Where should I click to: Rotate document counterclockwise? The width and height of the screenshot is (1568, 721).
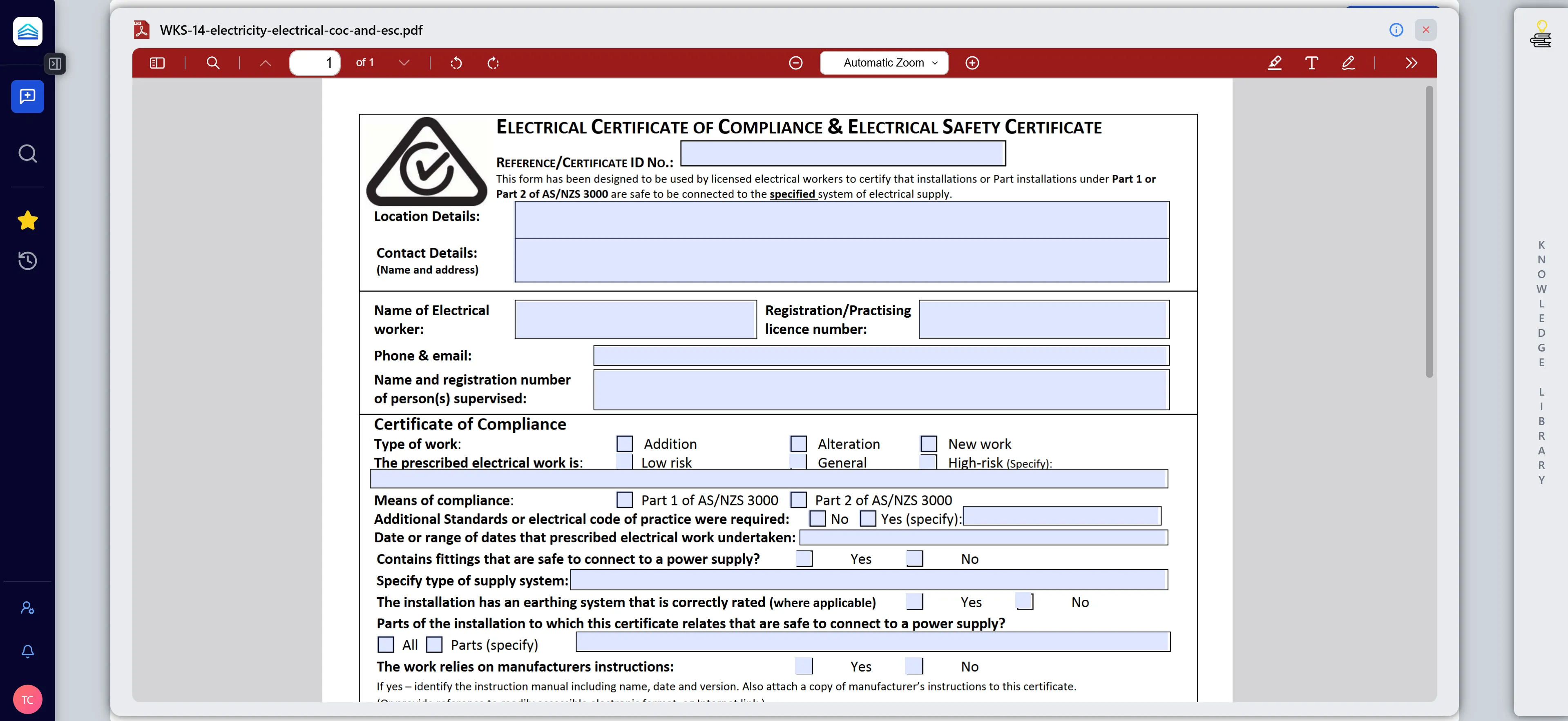click(456, 63)
